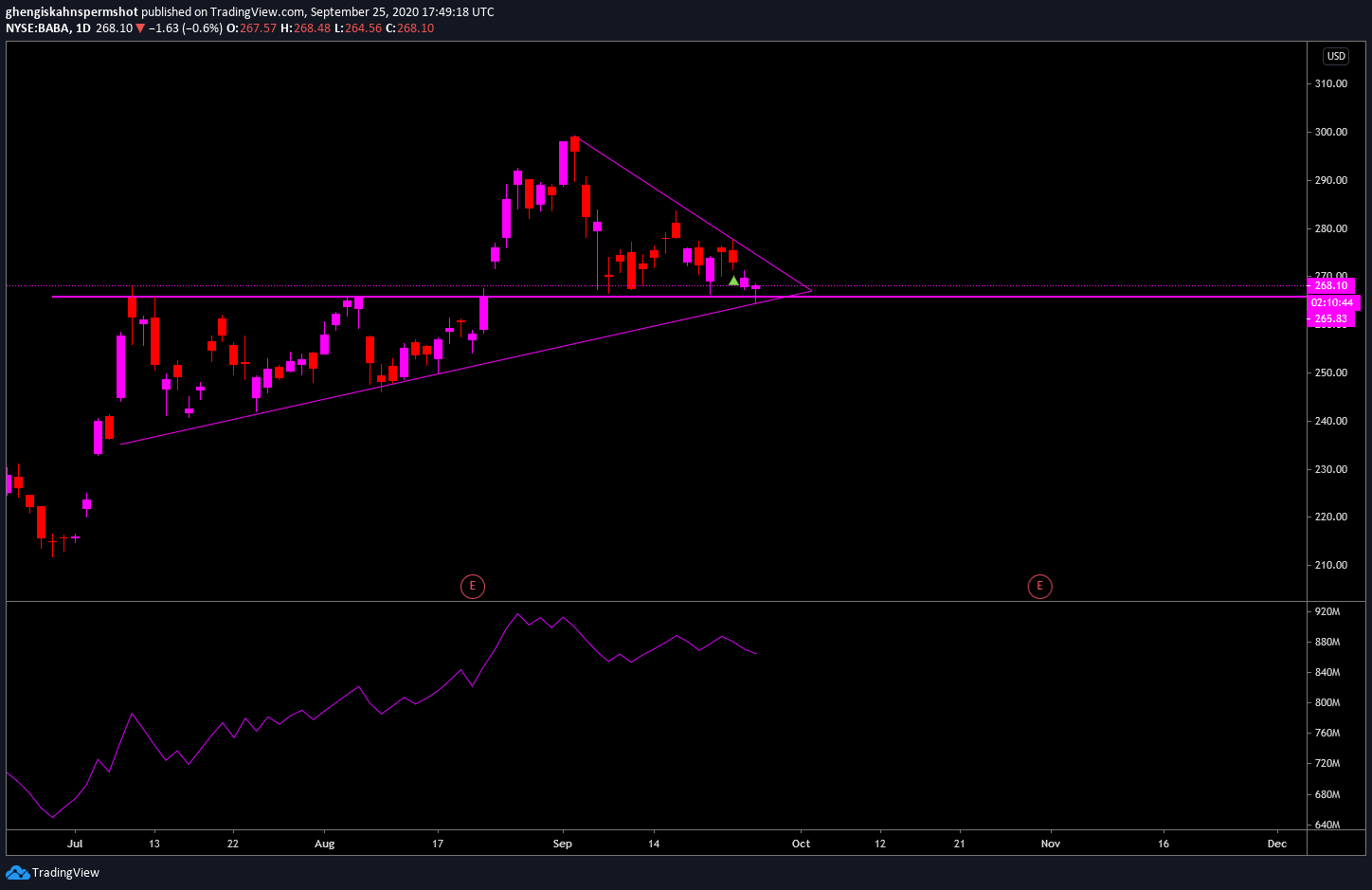The image size is (1372, 890).
Task: Click the August earnings E marker
Action: tap(472, 586)
